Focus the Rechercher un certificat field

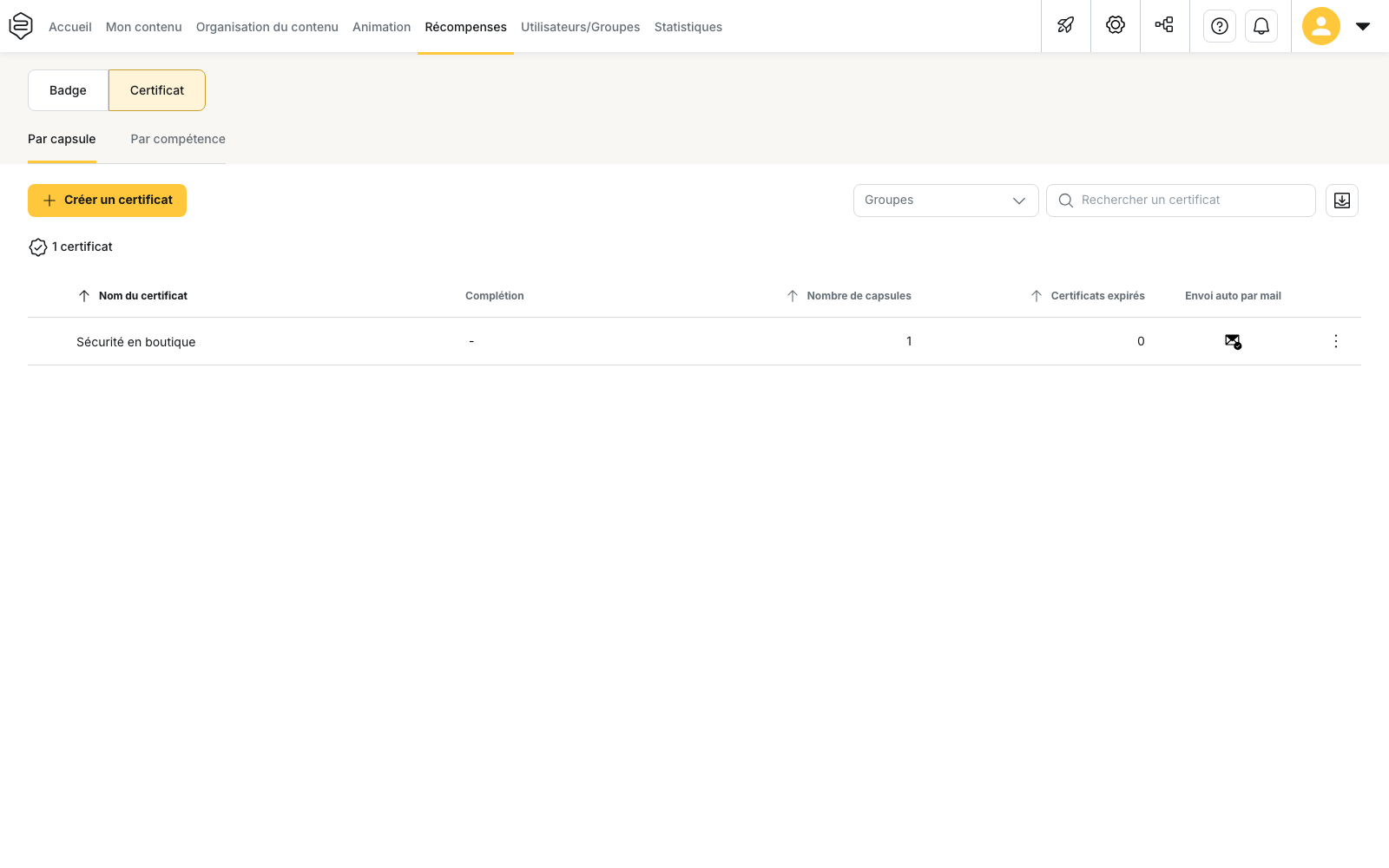tap(1181, 201)
